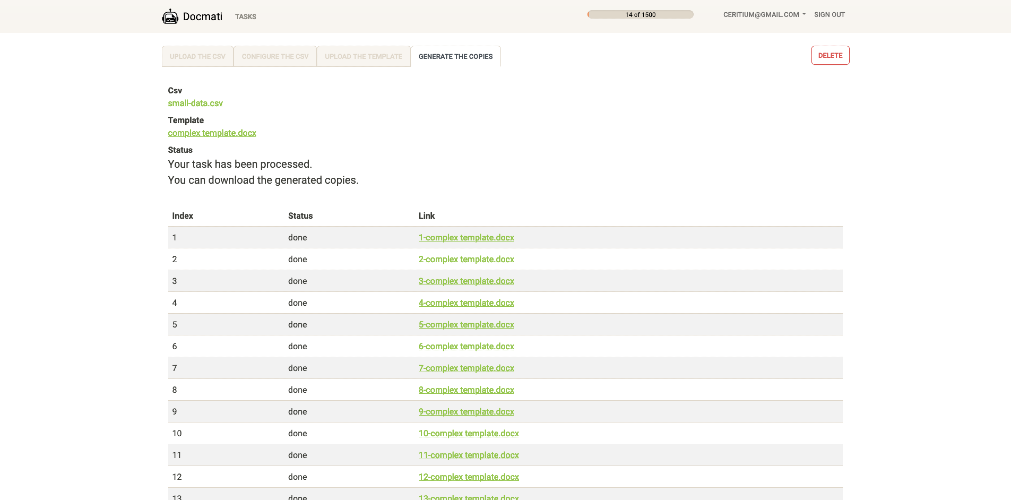Click index cell 7 in the table
Viewport: 1011px width, 500px height.
174,368
